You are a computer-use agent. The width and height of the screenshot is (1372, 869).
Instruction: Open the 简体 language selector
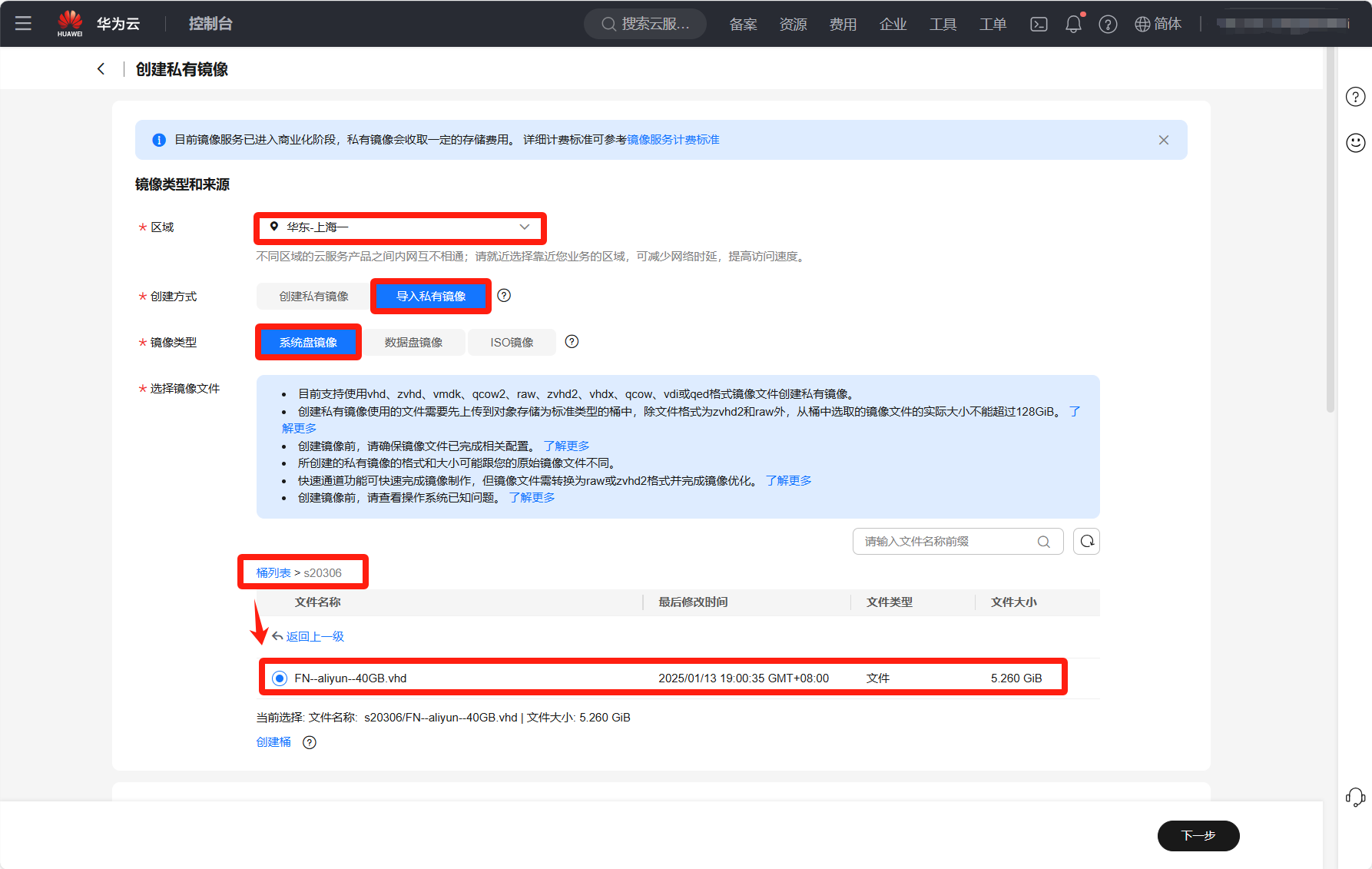(1158, 24)
